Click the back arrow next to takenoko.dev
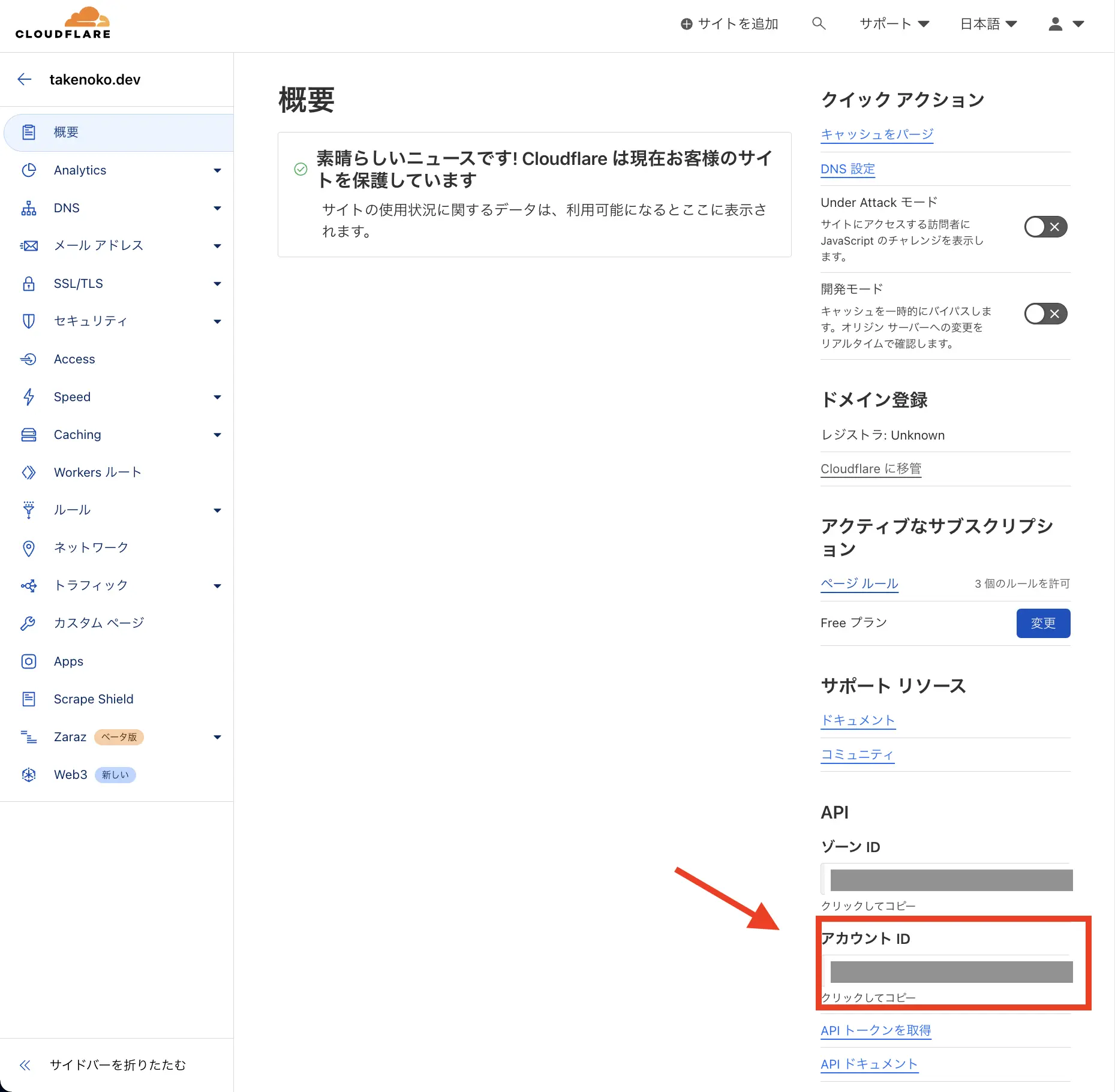The image size is (1115, 1092). pos(24,79)
